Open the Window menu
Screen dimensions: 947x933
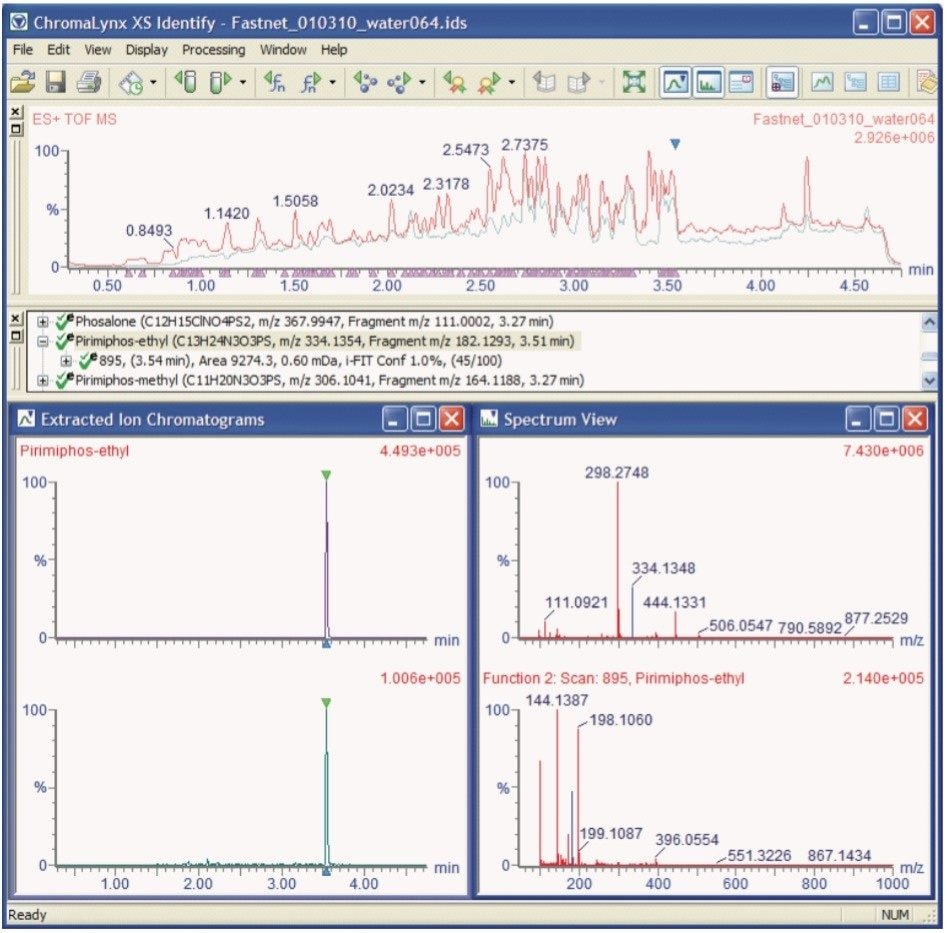point(283,50)
